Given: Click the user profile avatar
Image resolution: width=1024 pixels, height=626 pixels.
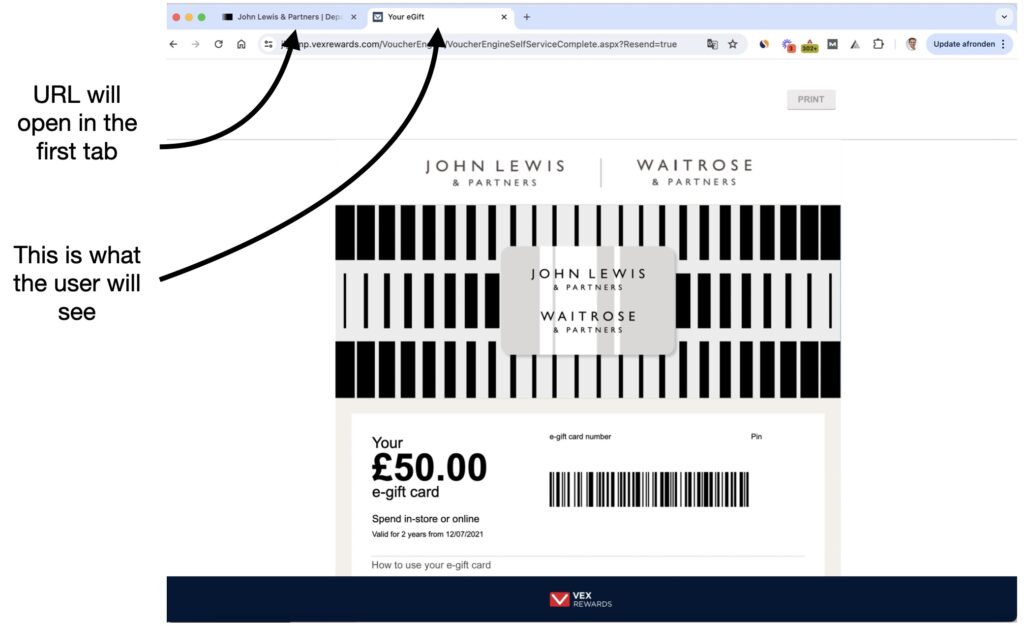Looking at the screenshot, I should coord(912,44).
